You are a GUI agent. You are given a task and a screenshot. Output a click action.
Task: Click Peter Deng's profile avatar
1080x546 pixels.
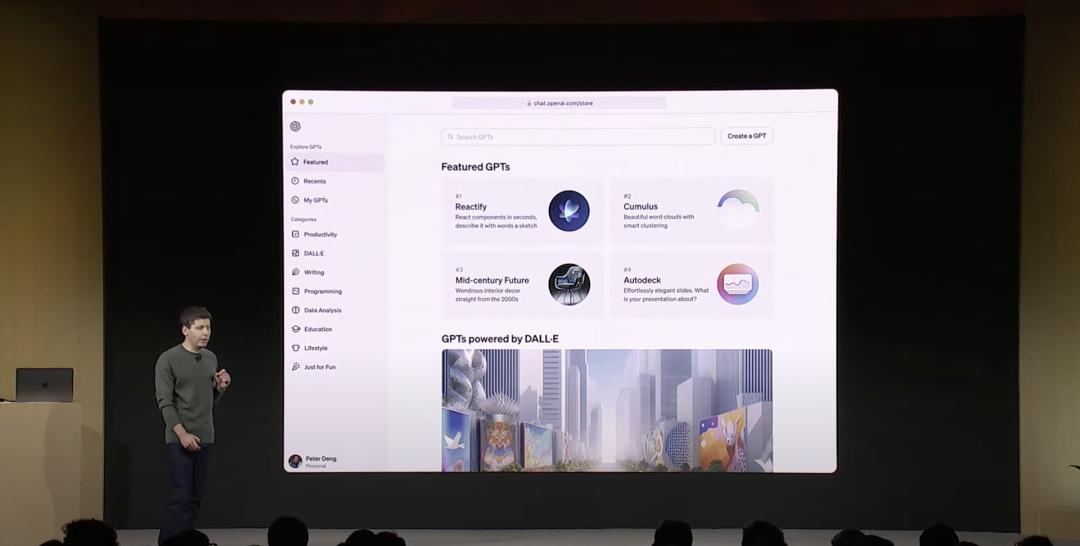click(x=295, y=461)
